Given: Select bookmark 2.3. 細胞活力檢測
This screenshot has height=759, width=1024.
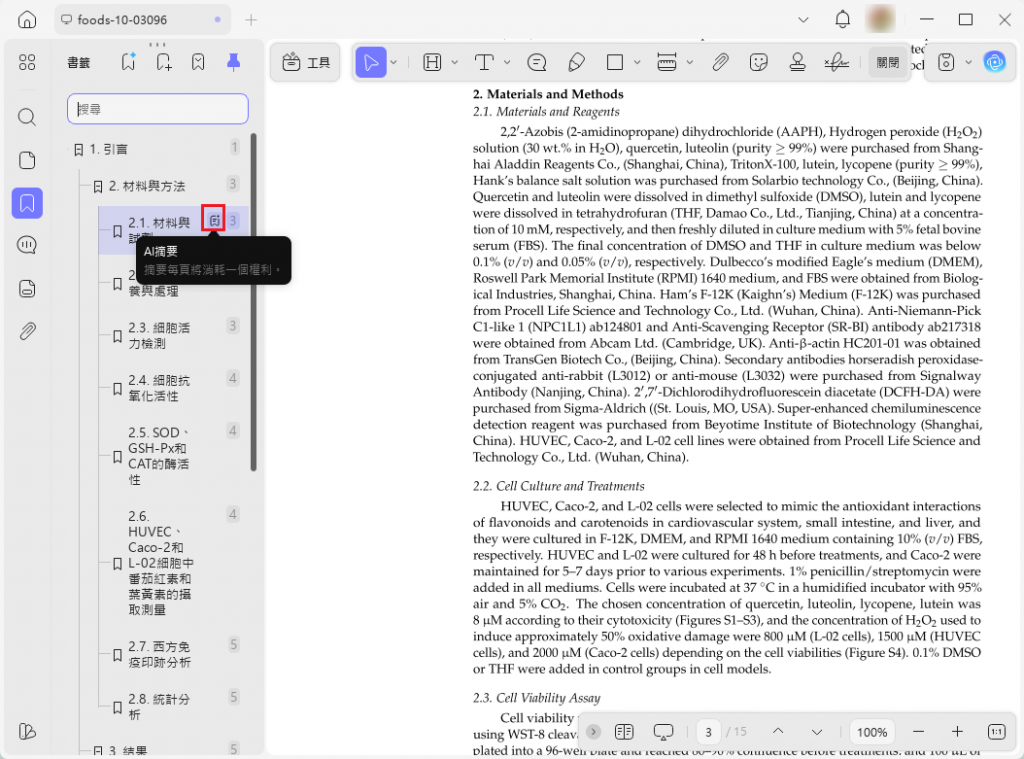Looking at the screenshot, I should tap(173, 336).
